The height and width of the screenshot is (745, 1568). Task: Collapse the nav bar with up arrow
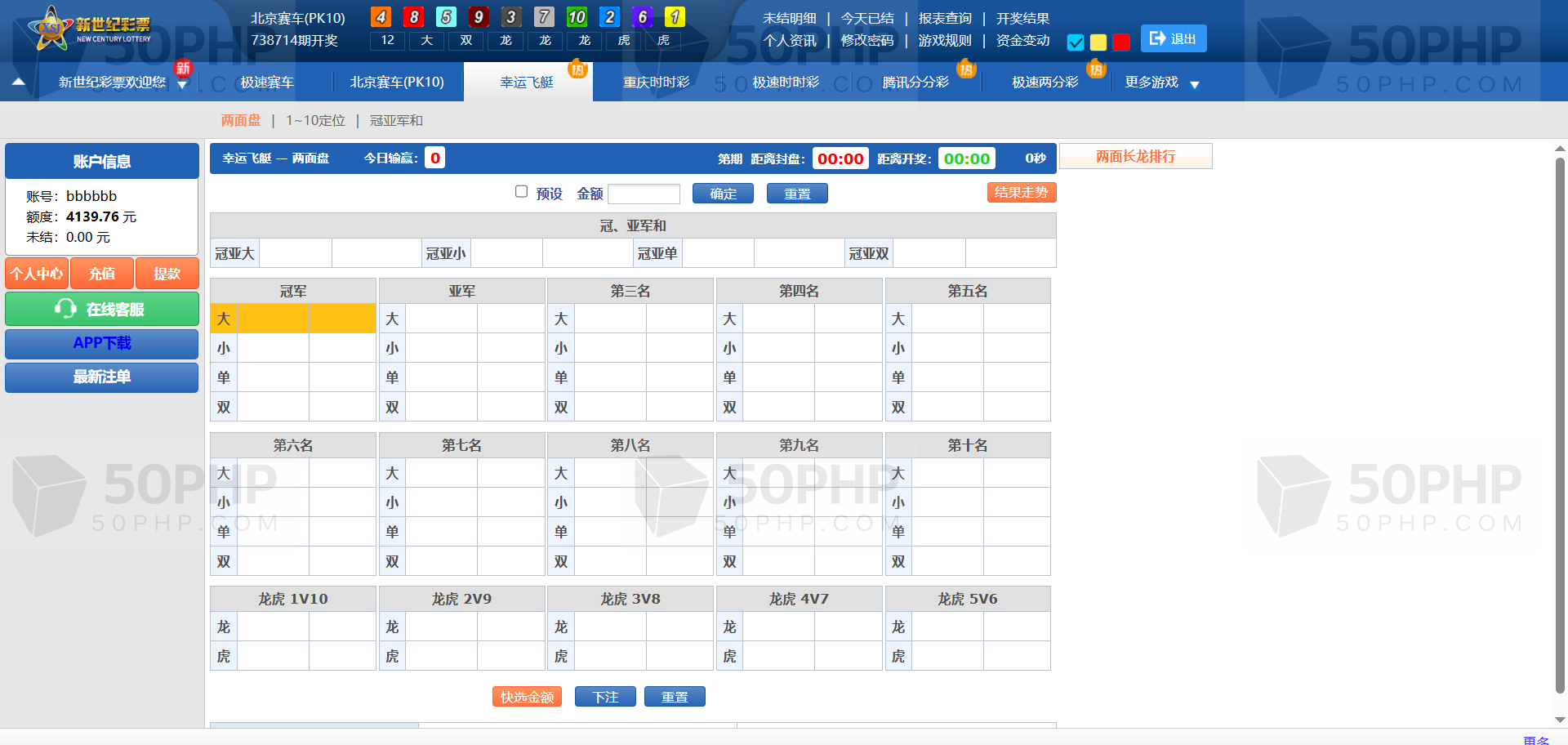pyautogui.click(x=18, y=82)
